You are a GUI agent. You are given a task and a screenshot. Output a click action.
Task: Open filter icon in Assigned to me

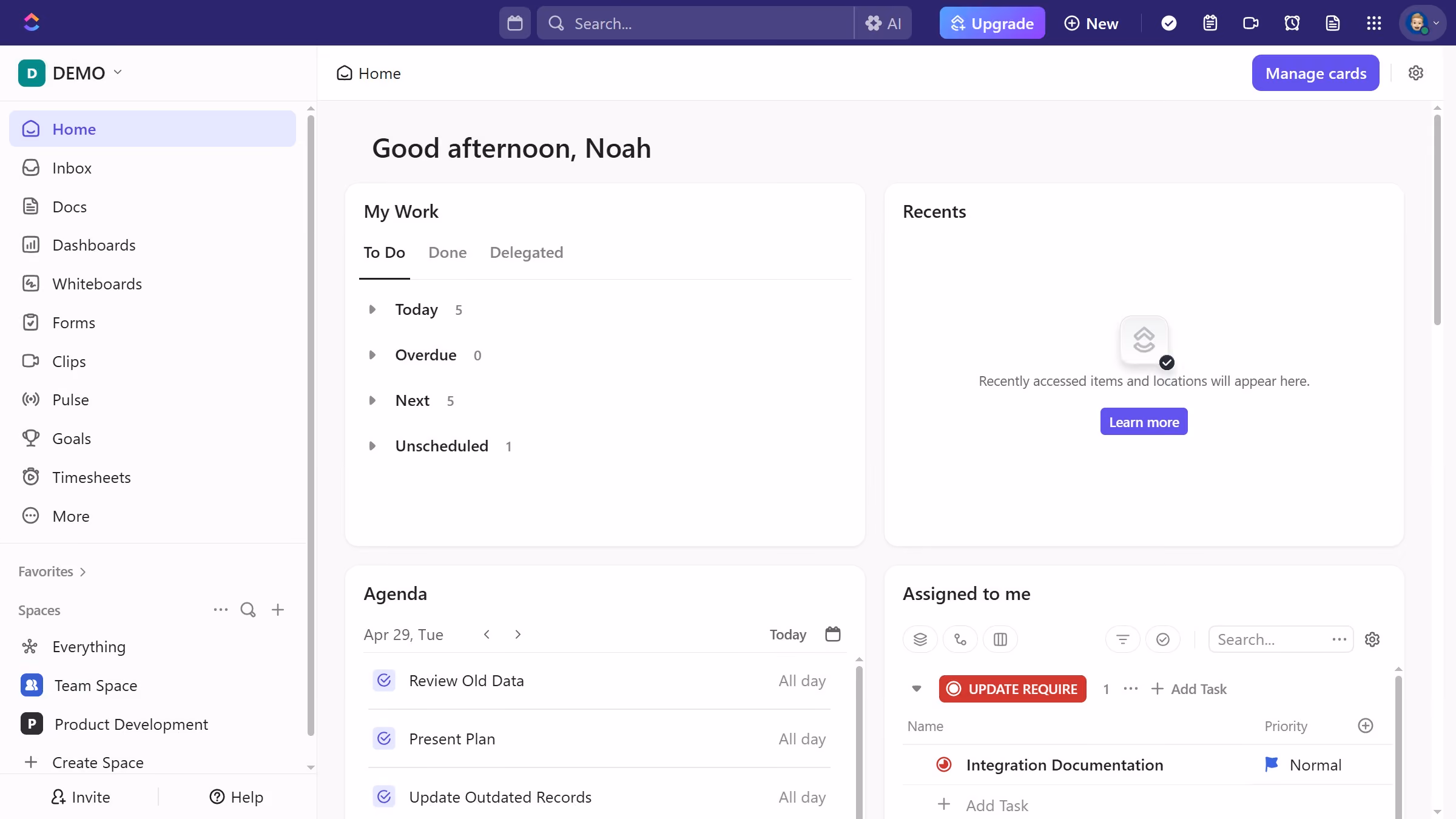coord(1123,639)
